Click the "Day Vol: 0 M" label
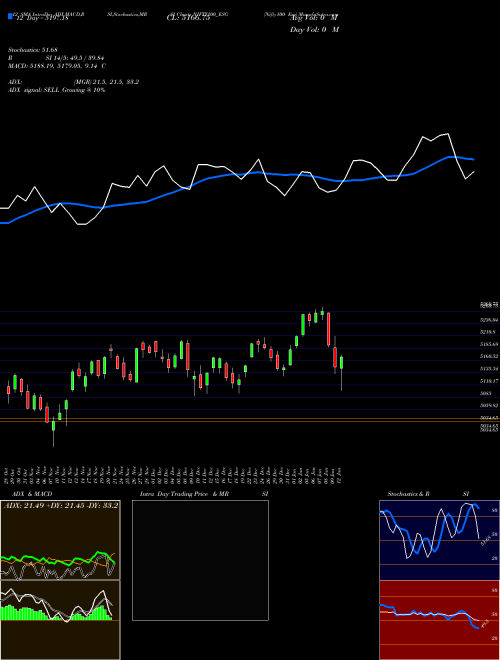This screenshot has width=500, height=660. (314, 30)
